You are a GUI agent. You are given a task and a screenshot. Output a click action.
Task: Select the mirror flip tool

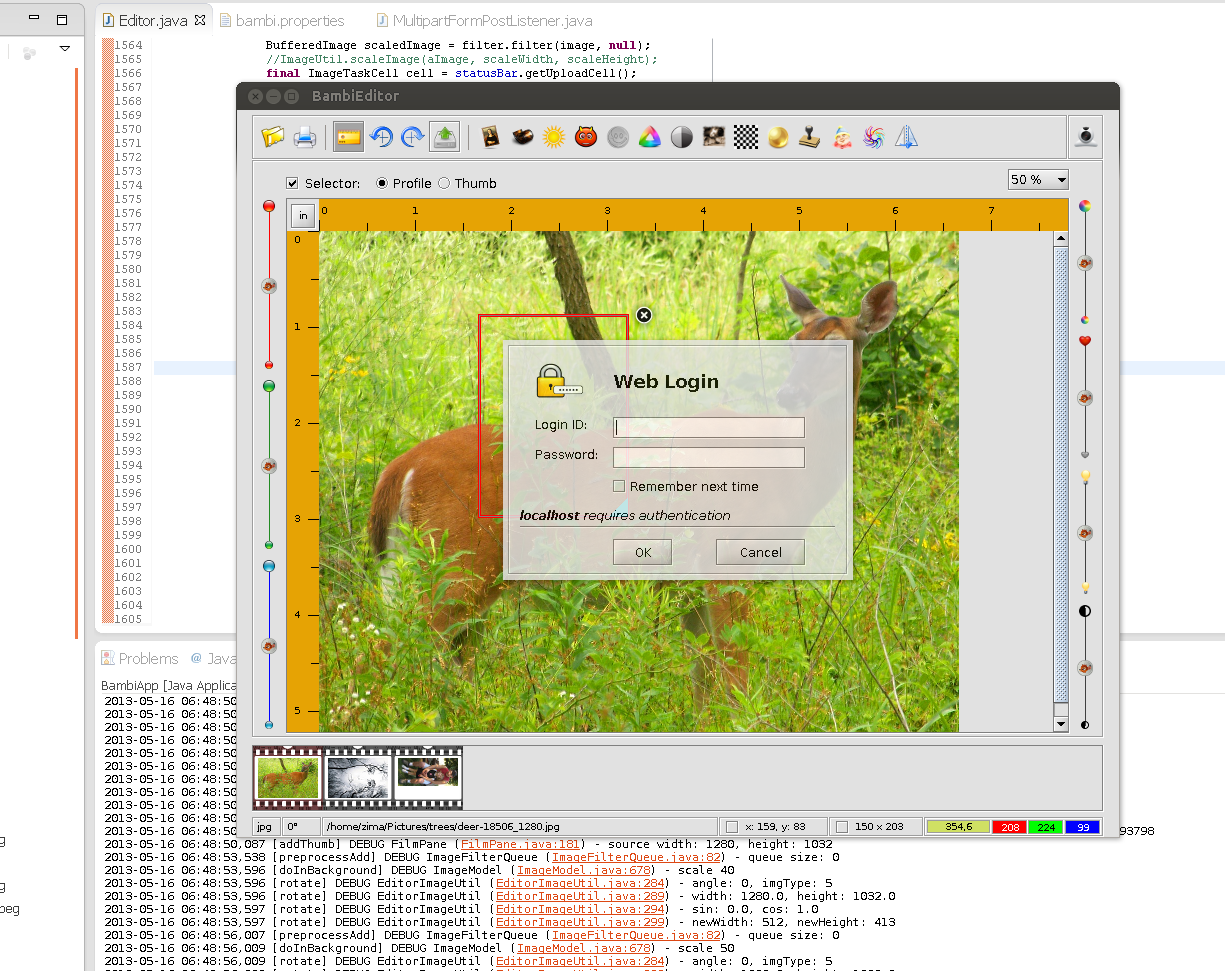click(905, 137)
